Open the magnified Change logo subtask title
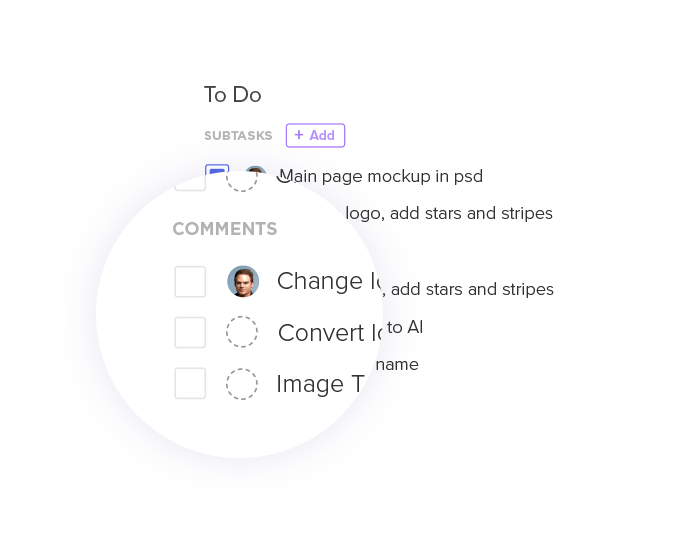Viewport: 690px width, 550px height. tap(328, 281)
